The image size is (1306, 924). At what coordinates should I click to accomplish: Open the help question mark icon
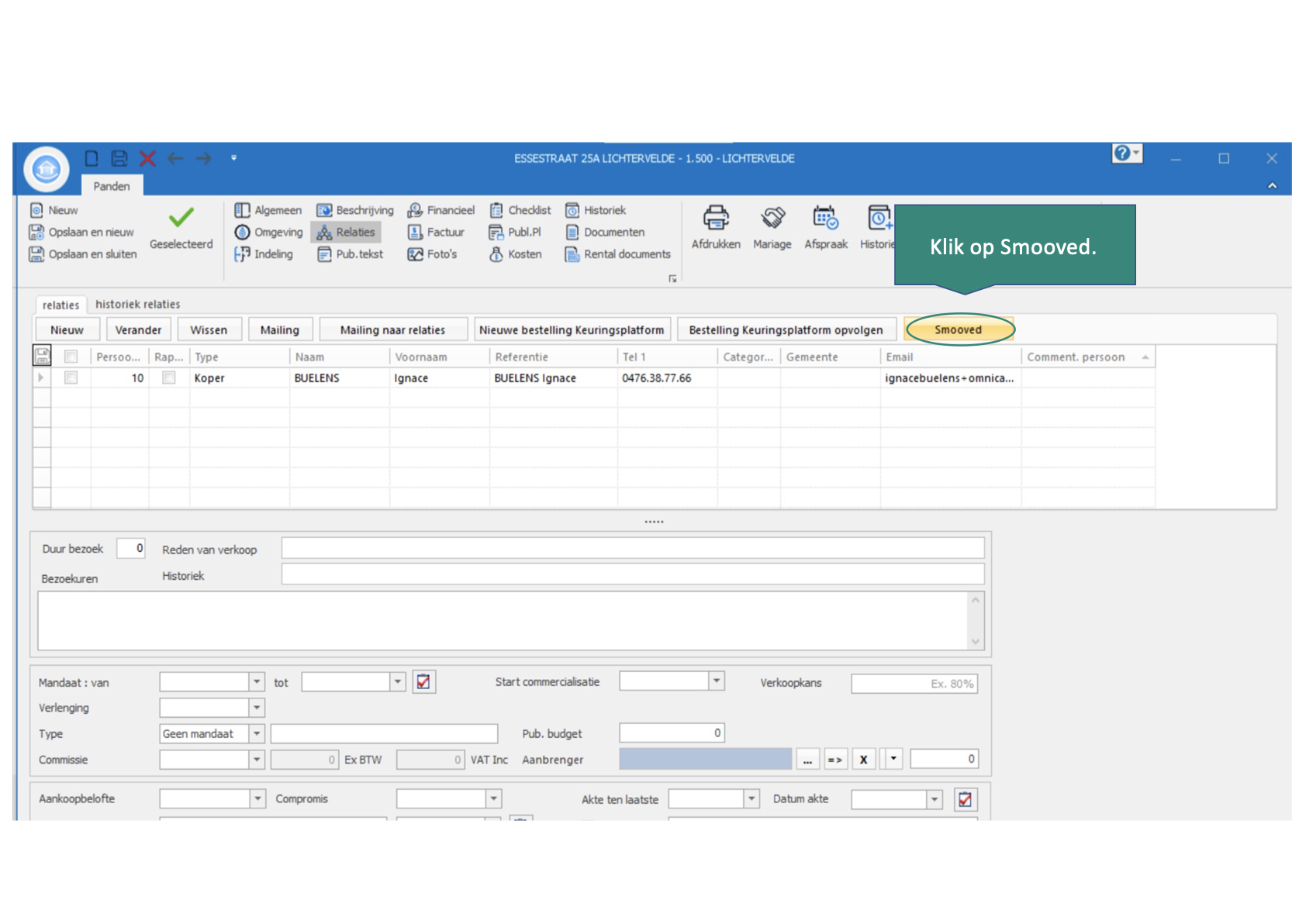coord(1121,153)
